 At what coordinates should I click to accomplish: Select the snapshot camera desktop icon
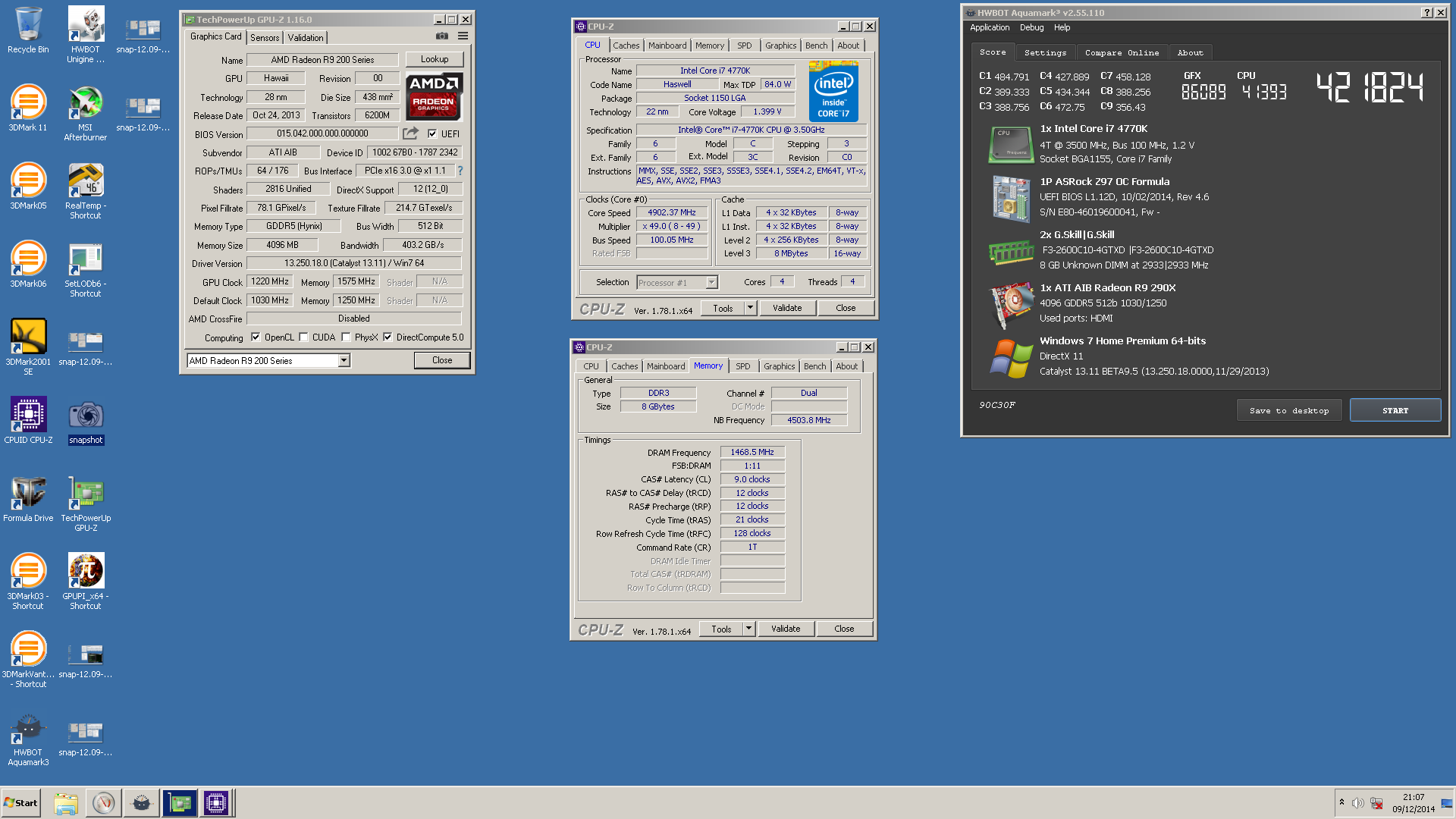coord(86,422)
